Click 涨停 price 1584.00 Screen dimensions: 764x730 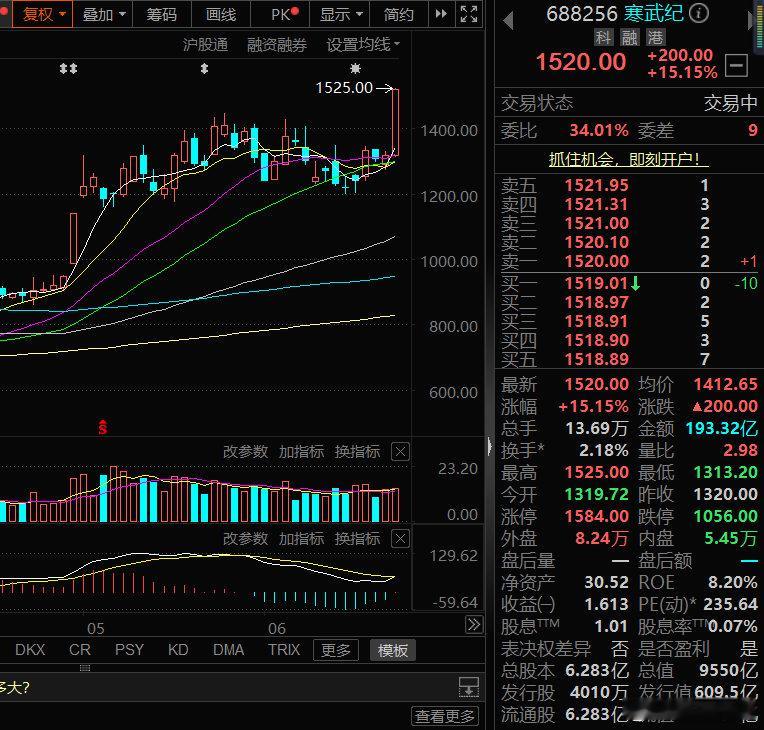596,516
